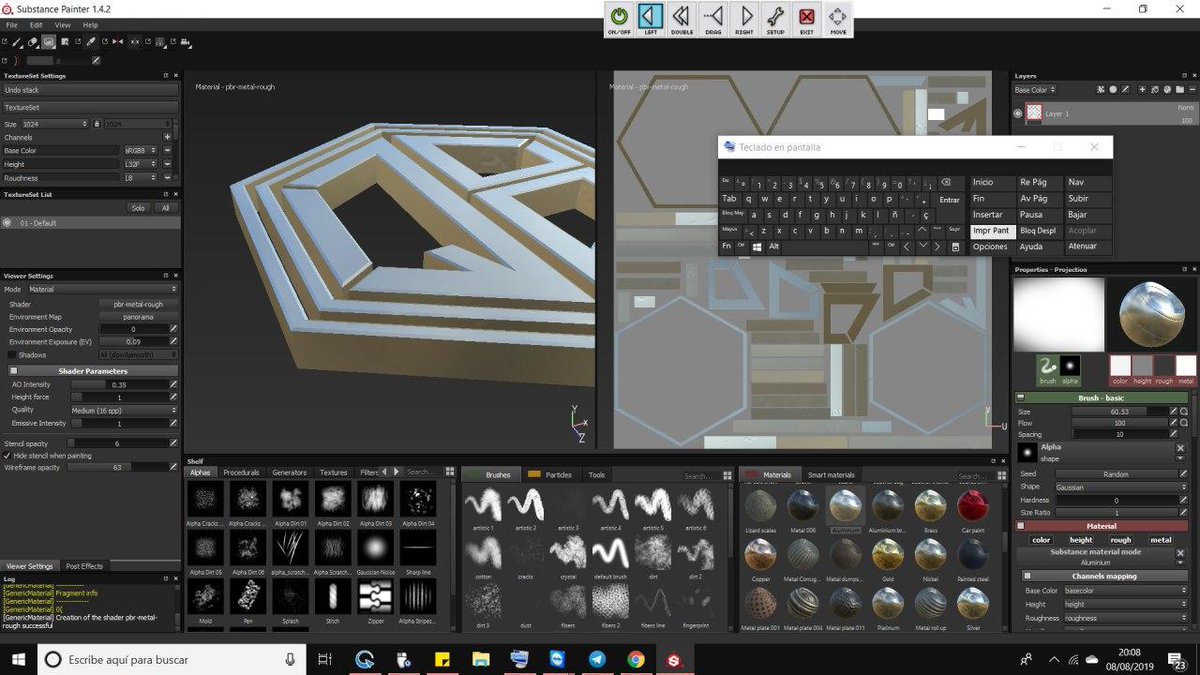This screenshot has width=1200, height=675.
Task: Collapse the Brush - basic section
Action: pos(1021,398)
